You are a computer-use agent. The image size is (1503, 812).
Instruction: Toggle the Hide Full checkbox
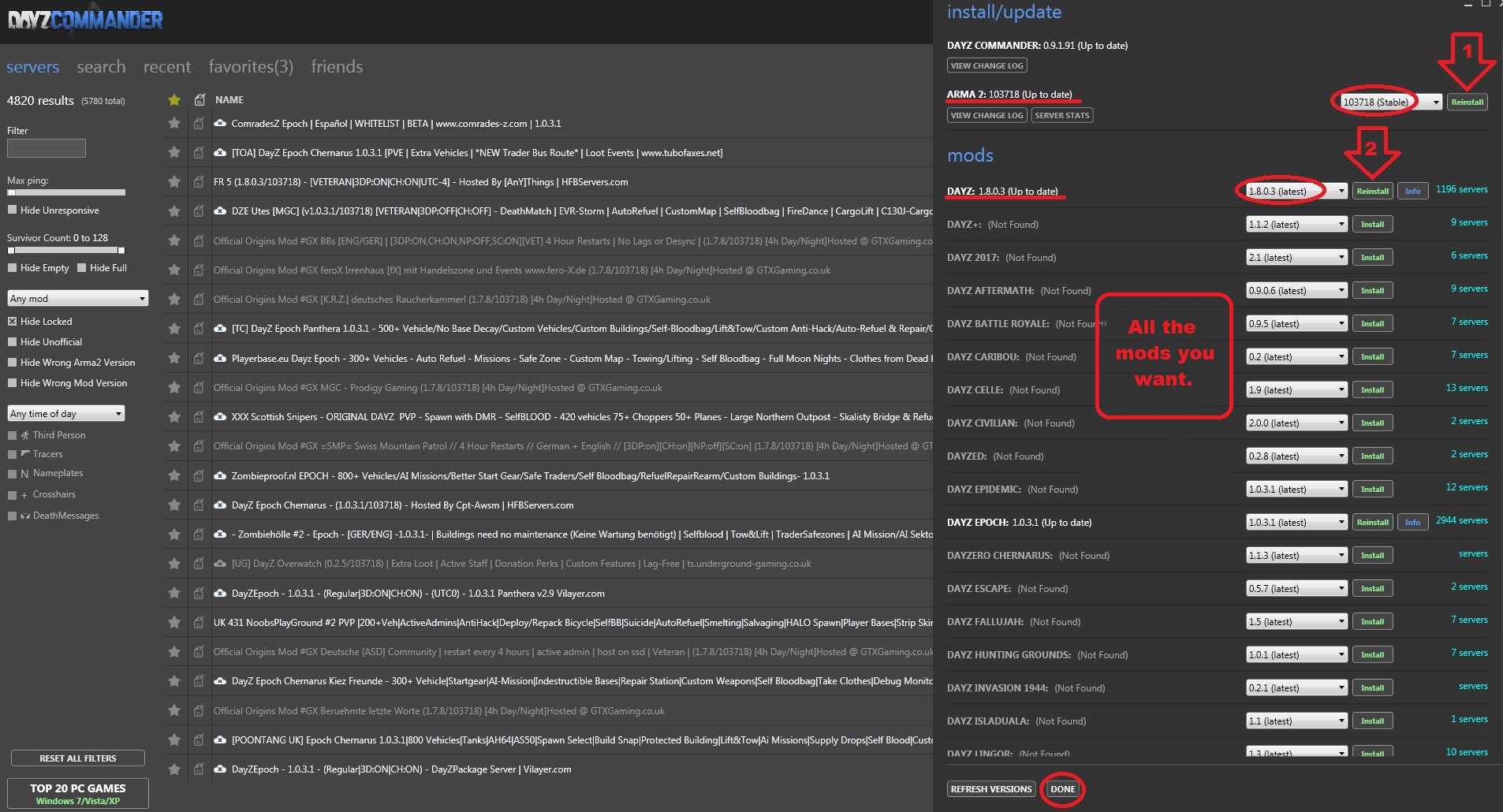tap(81, 267)
